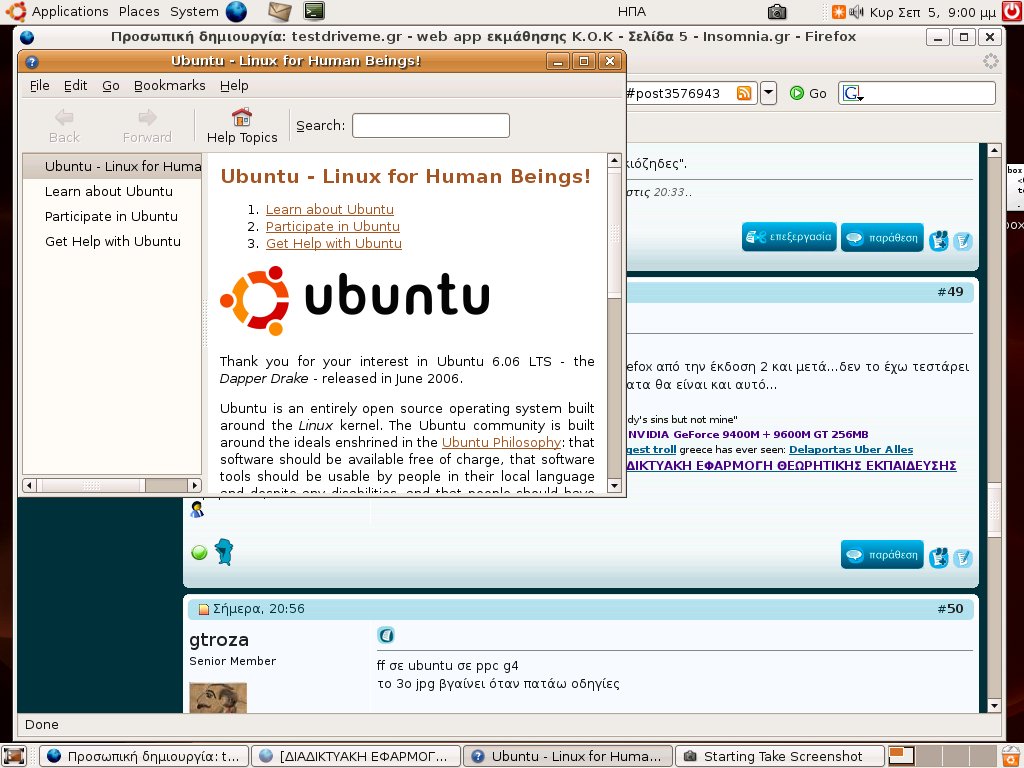Click the quick reply icon beside the επεξεργασία button
This screenshot has width=1024, height=768.
coord(963,241)
